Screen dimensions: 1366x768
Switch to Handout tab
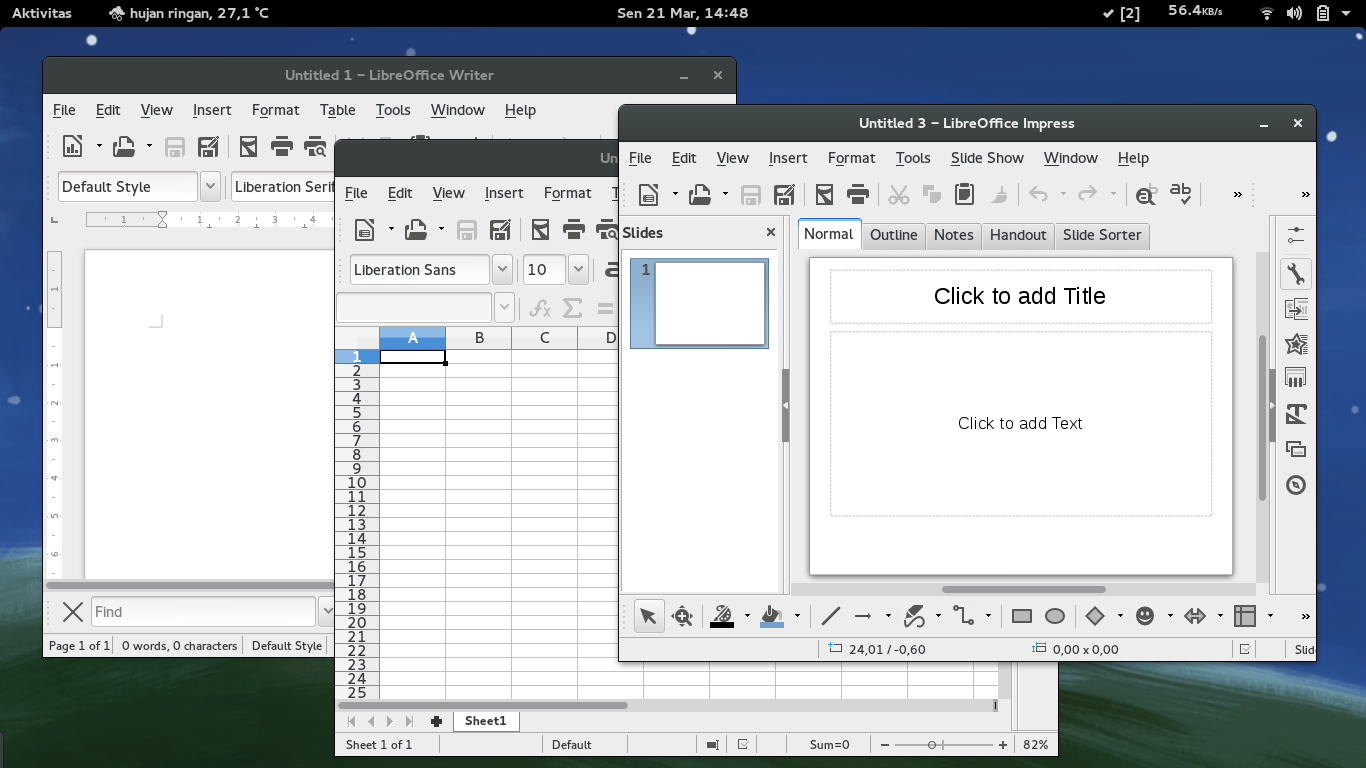click(1018, 235)
